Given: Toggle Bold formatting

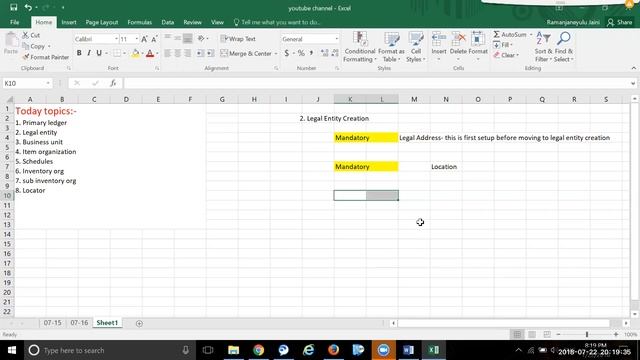Looking at the screenshot, I should click(79, 53).
